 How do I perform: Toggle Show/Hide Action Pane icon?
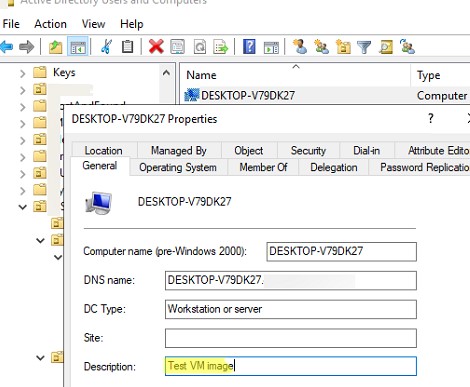pyautogui.click(x=271, y=47)
